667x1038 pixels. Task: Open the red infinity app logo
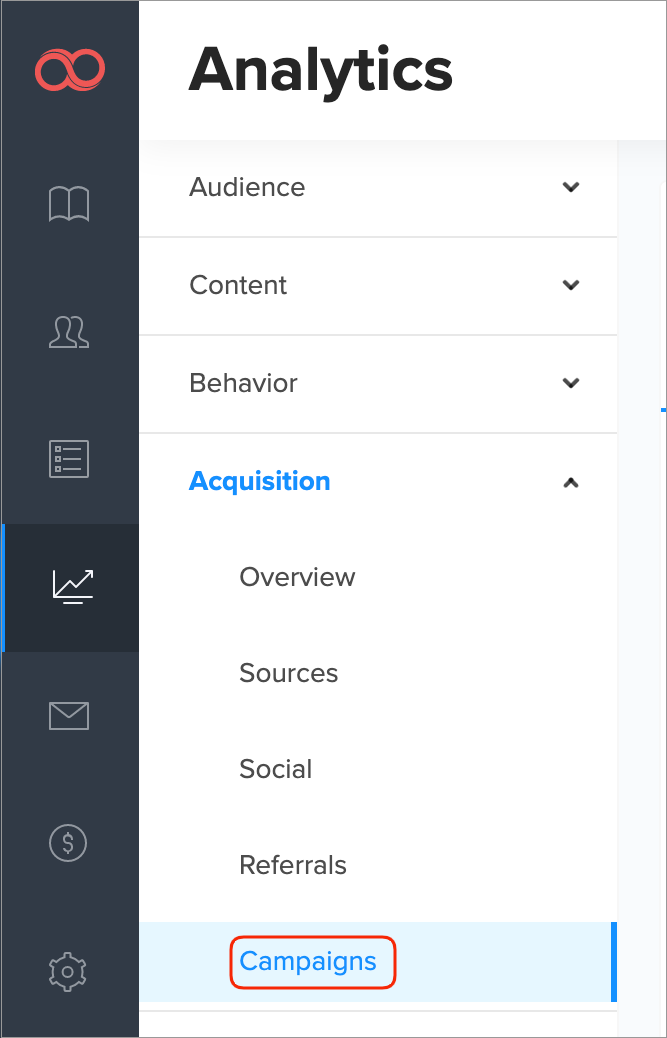point(69,70)
